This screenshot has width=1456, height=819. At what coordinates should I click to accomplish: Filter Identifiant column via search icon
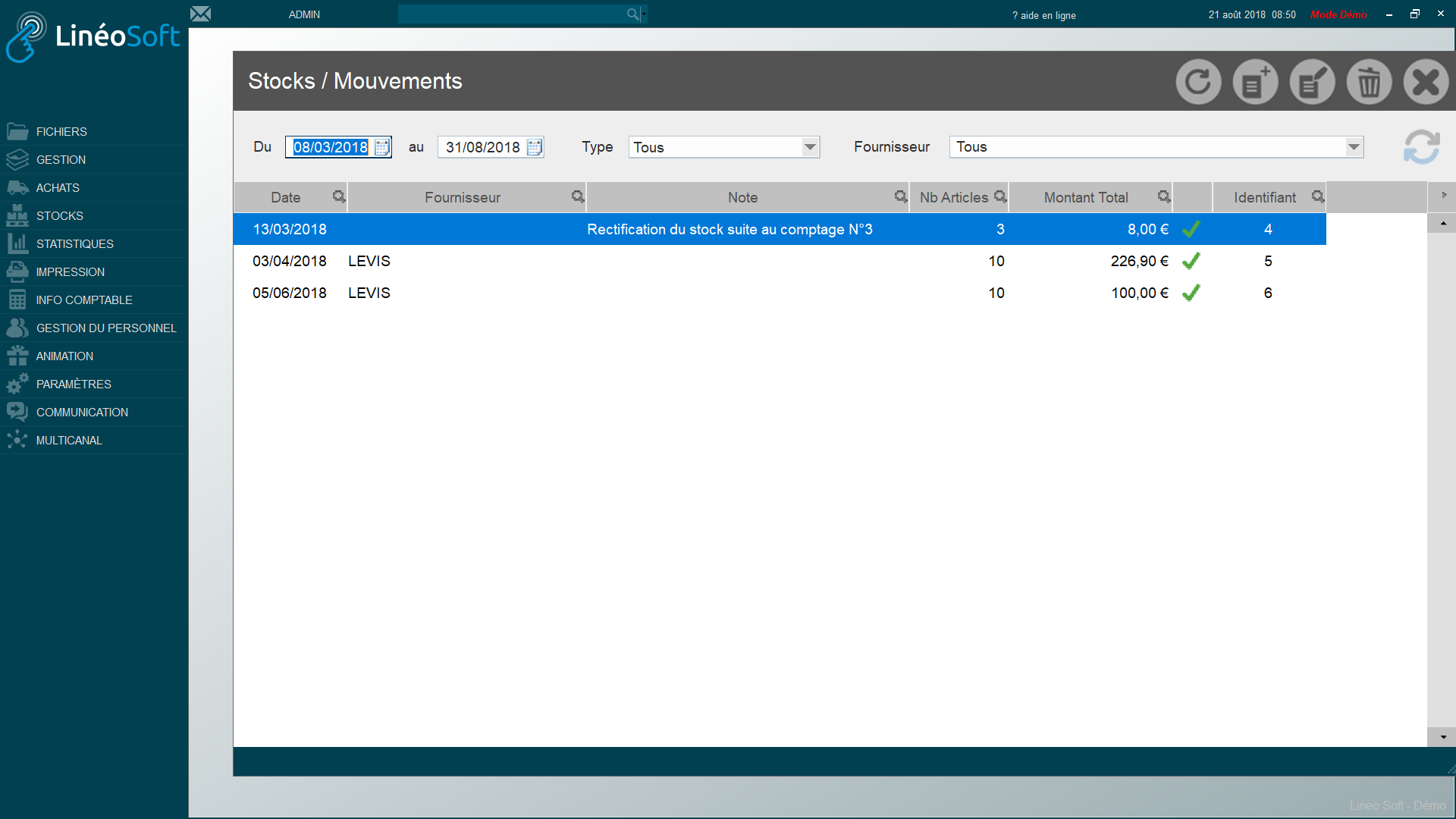click(x=1318, y=197)
